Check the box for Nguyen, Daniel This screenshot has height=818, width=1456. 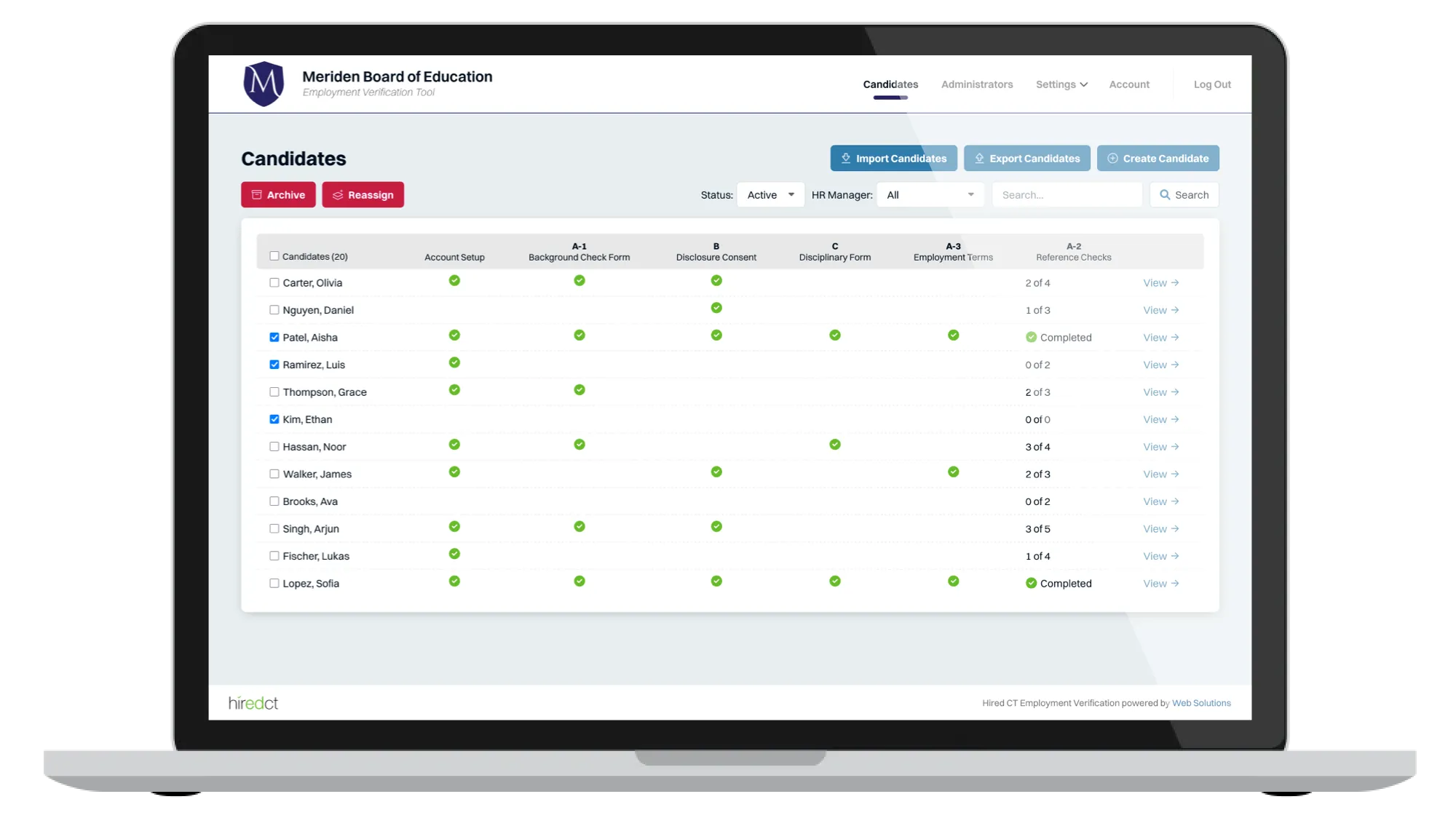point(274,310)
